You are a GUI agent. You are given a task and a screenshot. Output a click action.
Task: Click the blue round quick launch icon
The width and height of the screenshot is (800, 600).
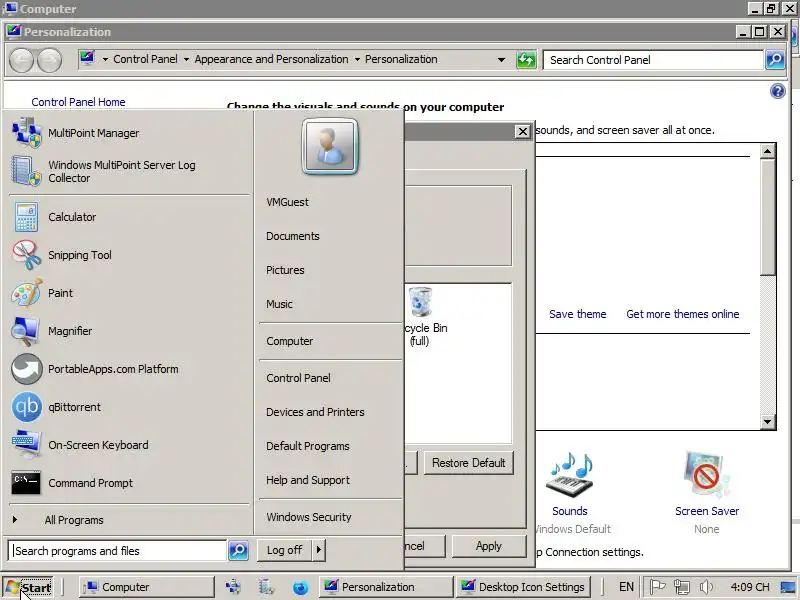point(301,587)
